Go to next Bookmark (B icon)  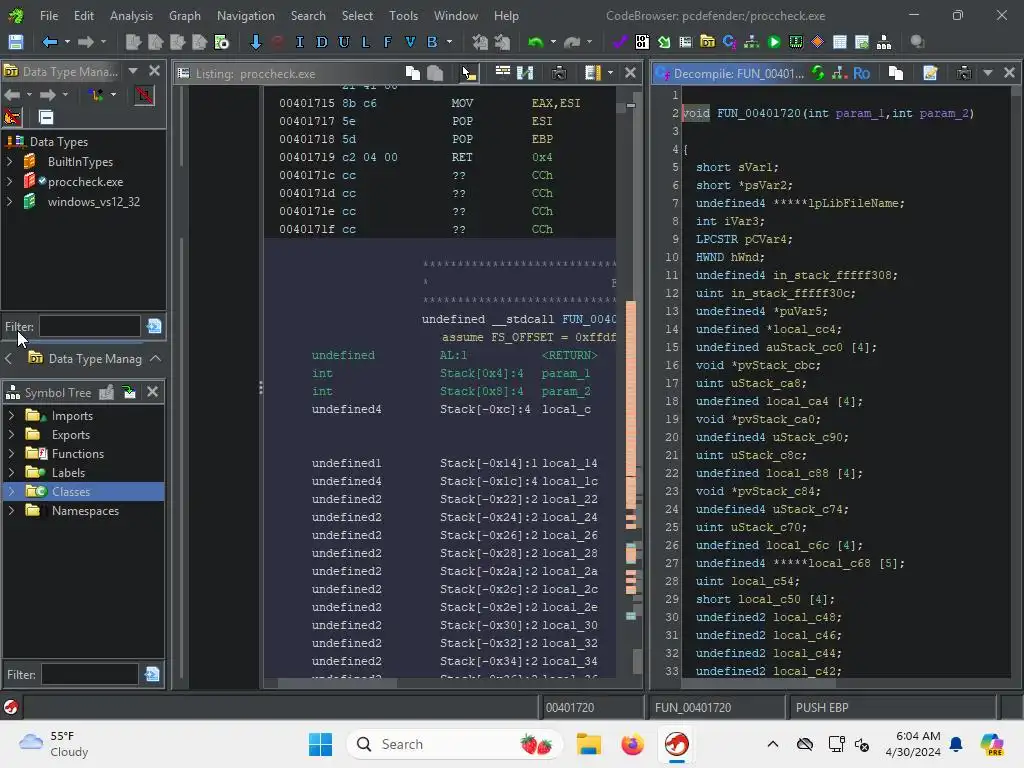(432, 42)
